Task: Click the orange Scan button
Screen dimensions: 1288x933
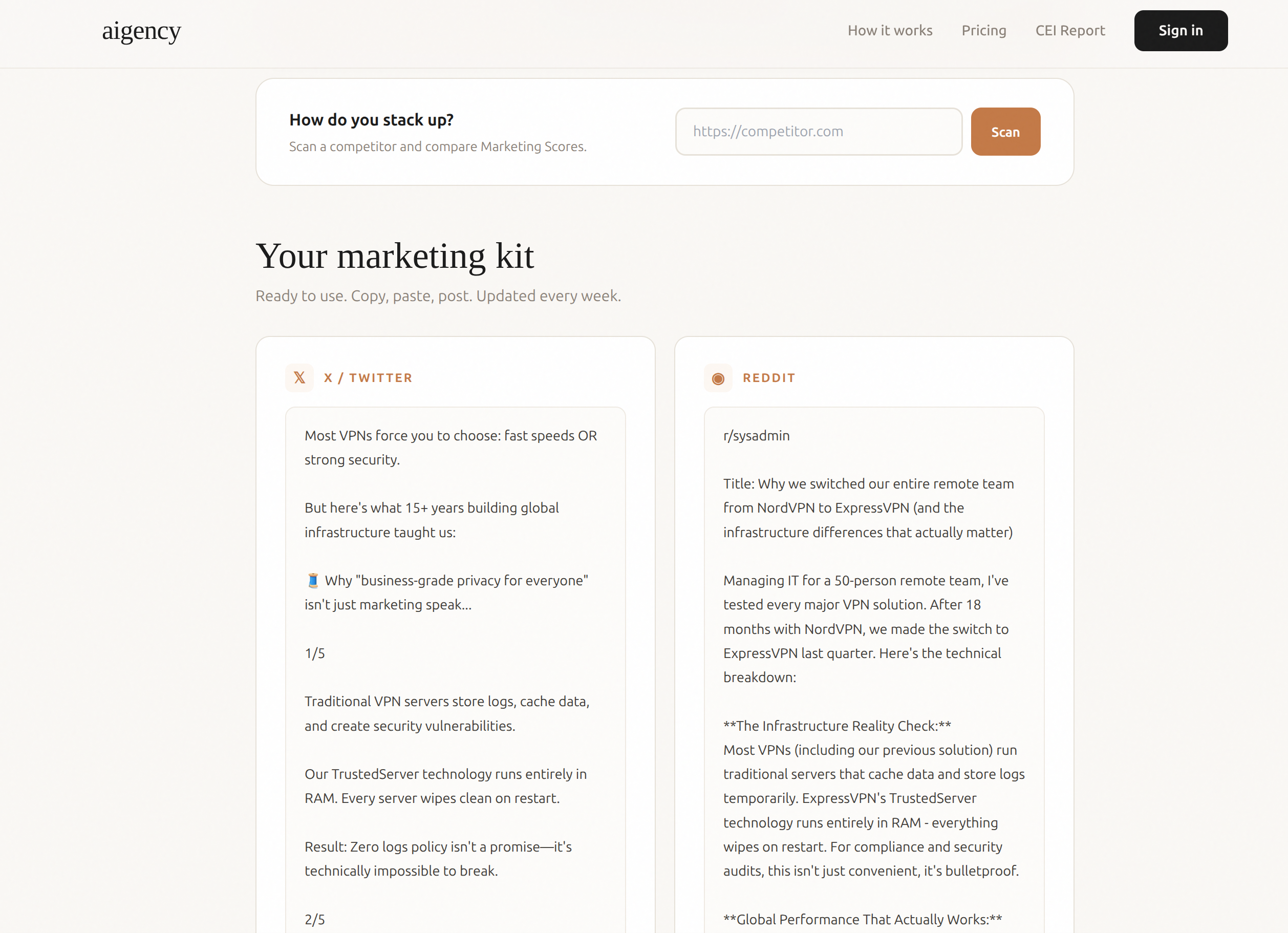Action: 1005,132
